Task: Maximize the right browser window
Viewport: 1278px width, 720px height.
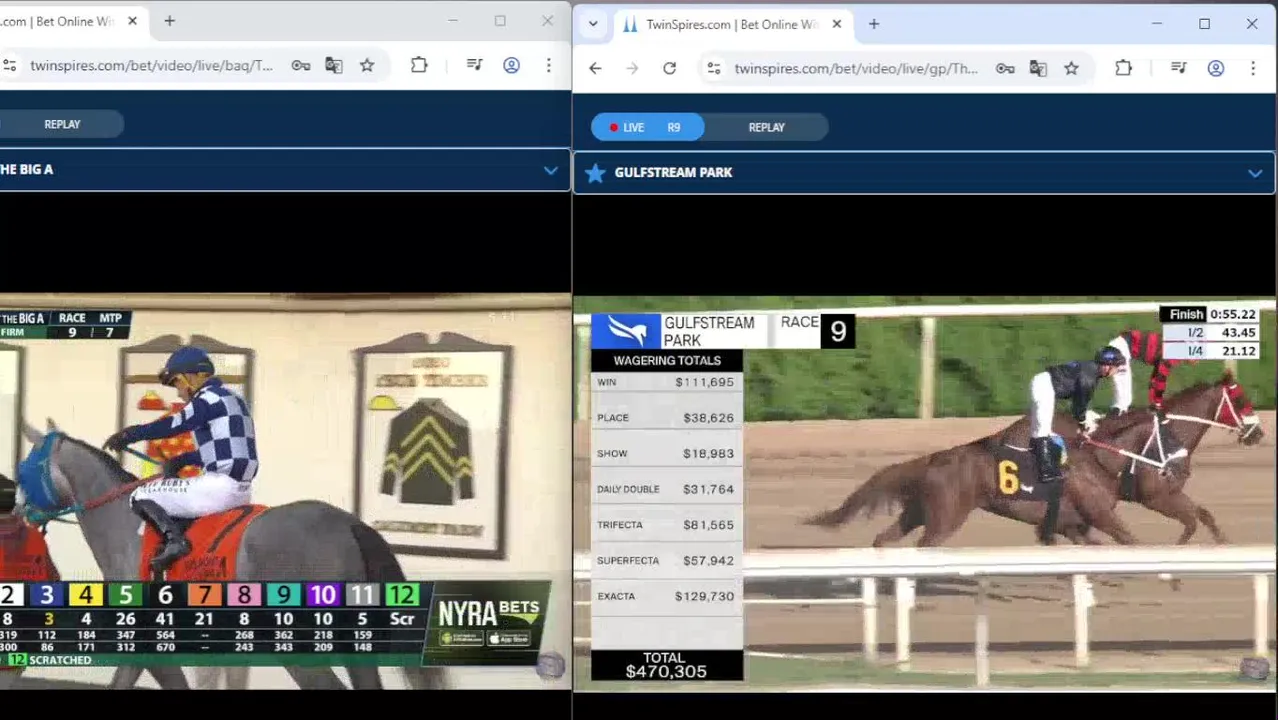Action: pos(1204,24)
